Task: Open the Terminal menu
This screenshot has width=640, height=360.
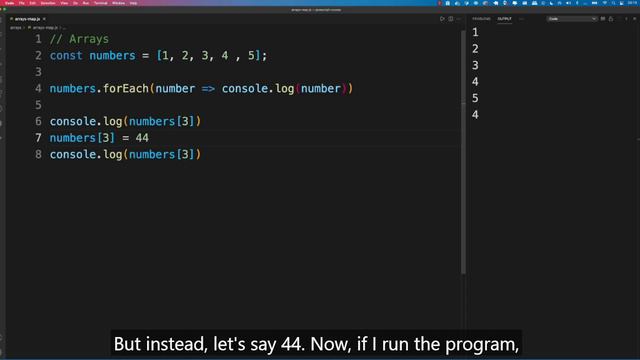Action: pyautogui.click(x=101, y=3)
